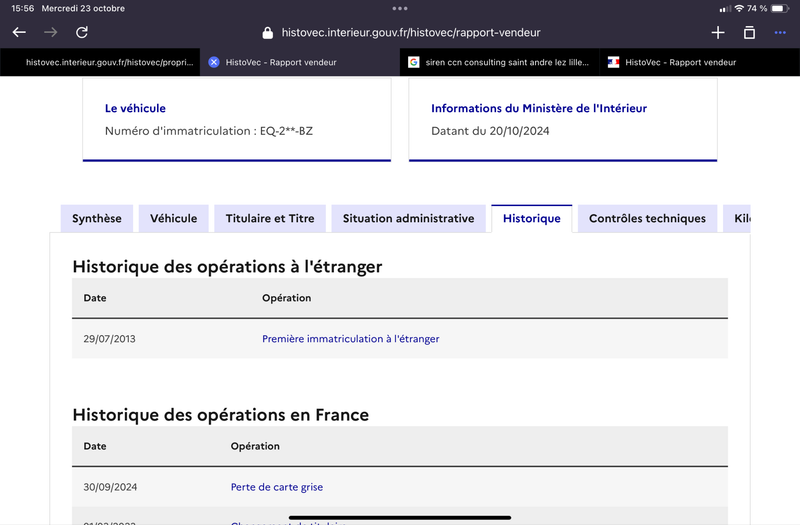Reload the page with the refresh icon
The image size is (800, 525).
[x=82, y=32]
